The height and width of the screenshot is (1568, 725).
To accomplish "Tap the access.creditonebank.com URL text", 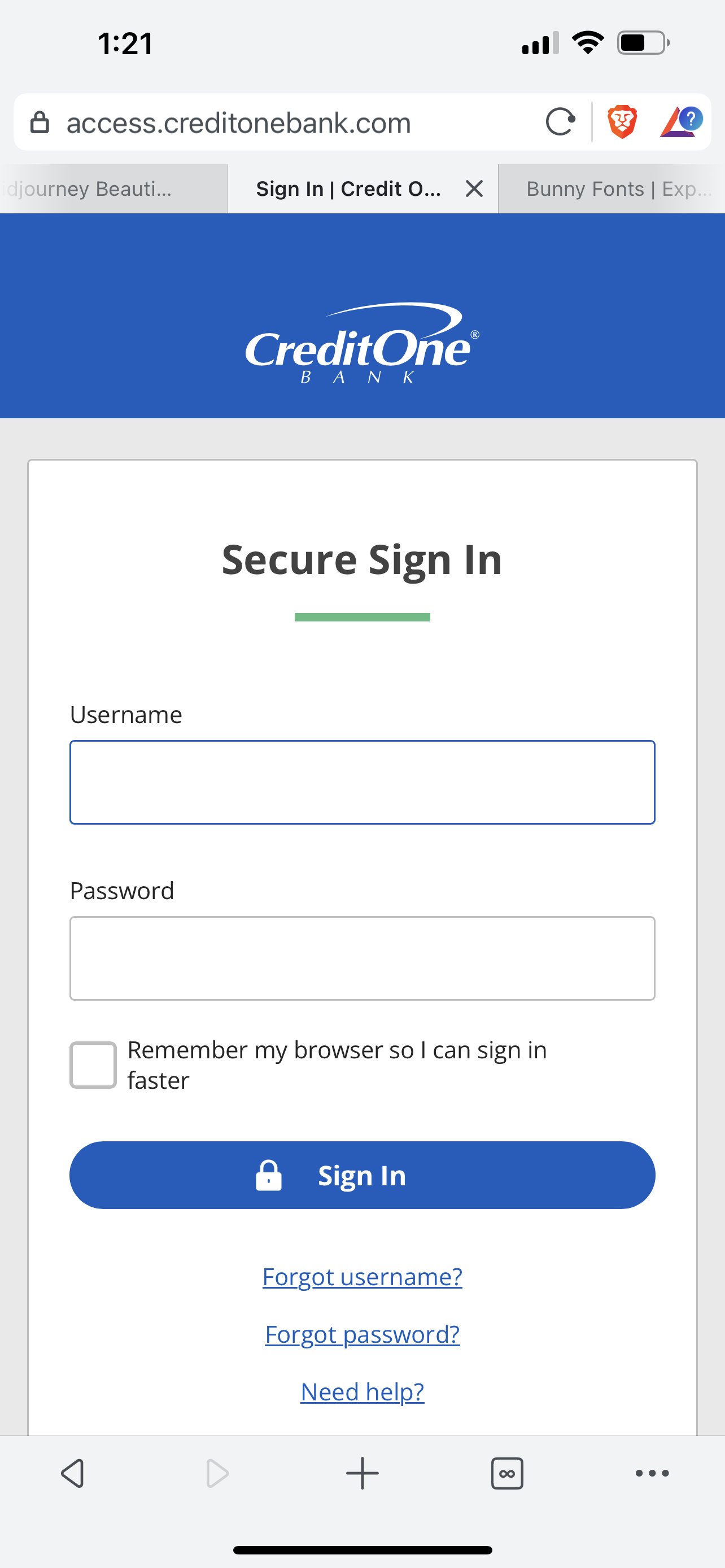I will (x=239, y=123).
